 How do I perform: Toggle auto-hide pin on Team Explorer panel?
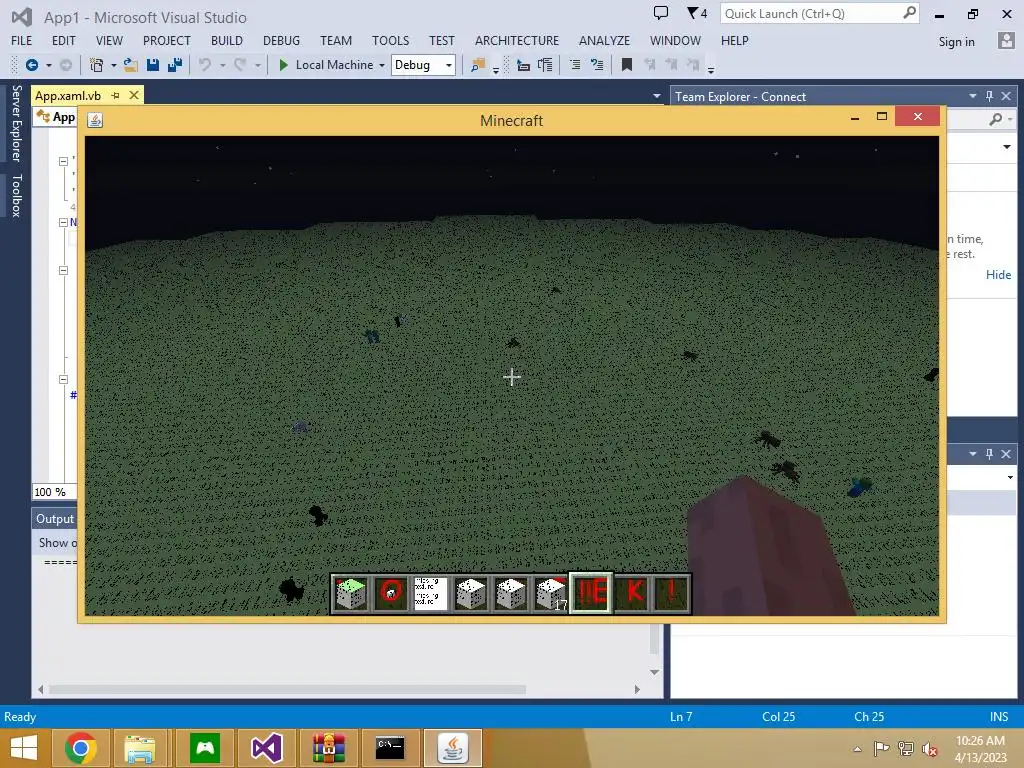coord(989,96)
